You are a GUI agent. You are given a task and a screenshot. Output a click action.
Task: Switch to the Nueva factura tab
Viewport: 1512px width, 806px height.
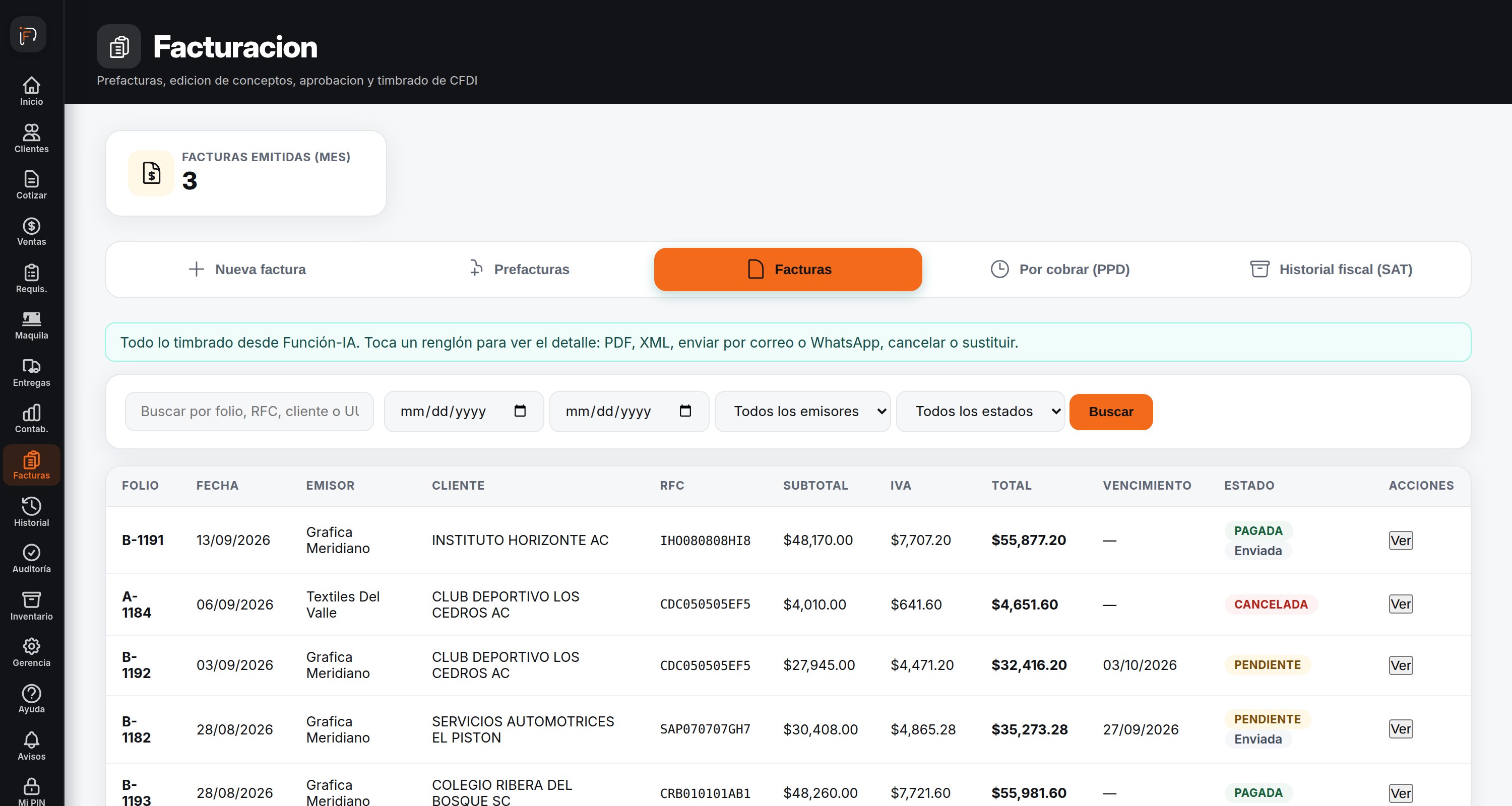[246, 269]
